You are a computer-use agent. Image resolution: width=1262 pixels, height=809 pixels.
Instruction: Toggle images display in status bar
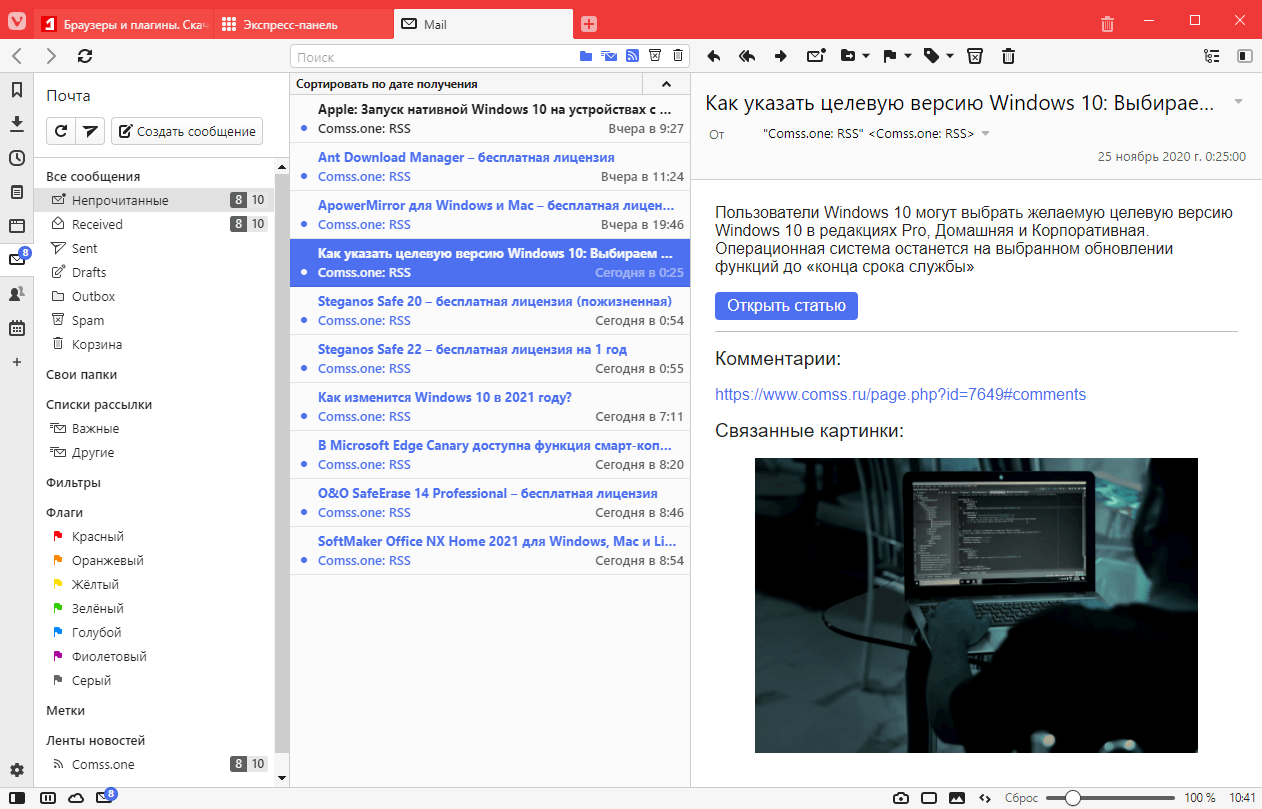[957, 798]
